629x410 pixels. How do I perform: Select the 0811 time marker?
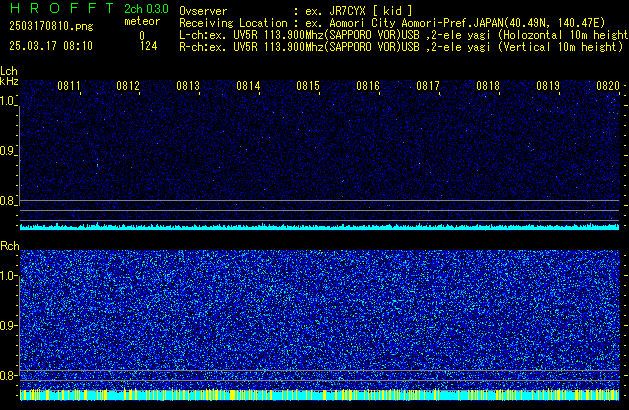coord(69,86)
